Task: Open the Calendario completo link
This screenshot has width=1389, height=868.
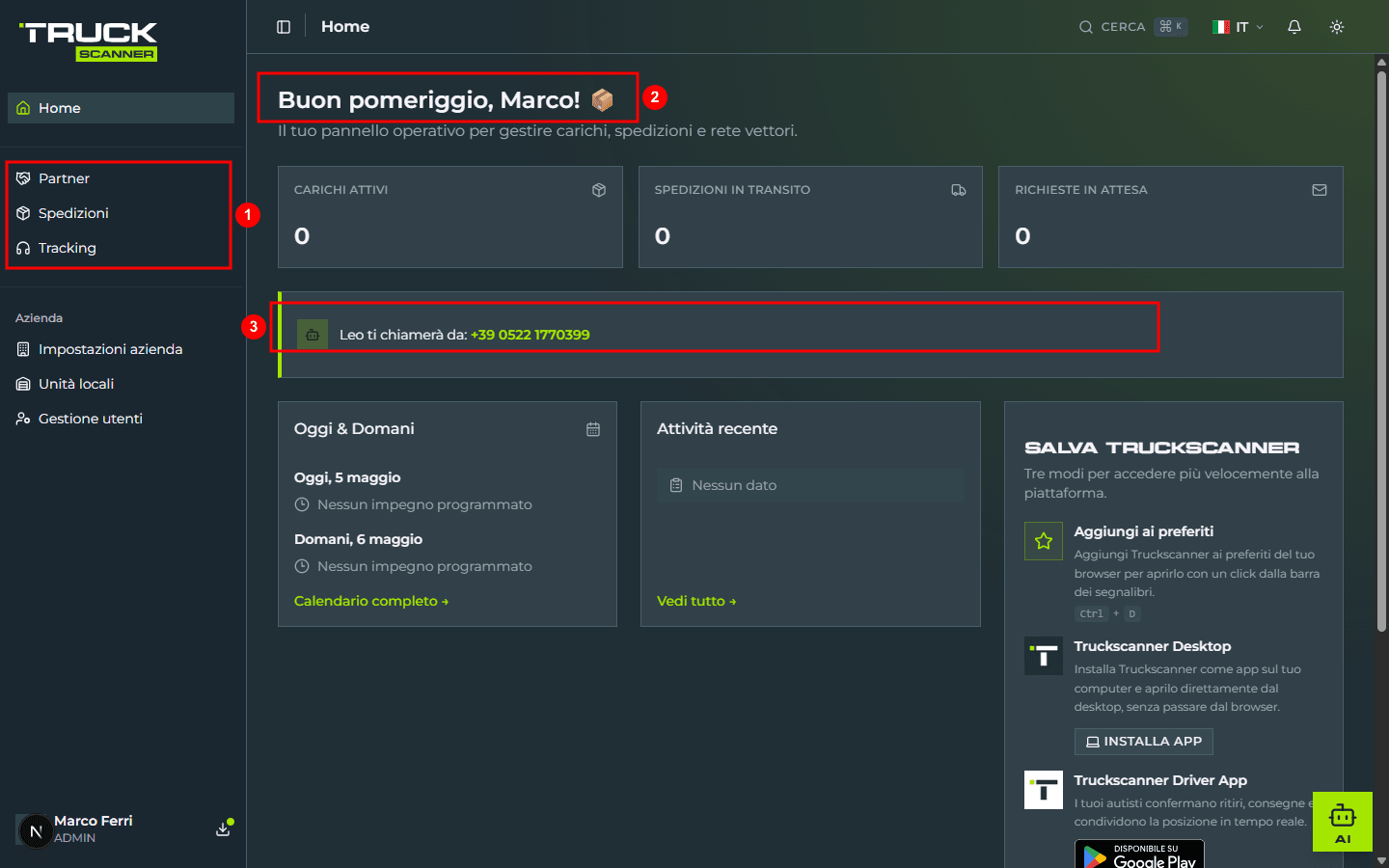Action: click(371, 601)
